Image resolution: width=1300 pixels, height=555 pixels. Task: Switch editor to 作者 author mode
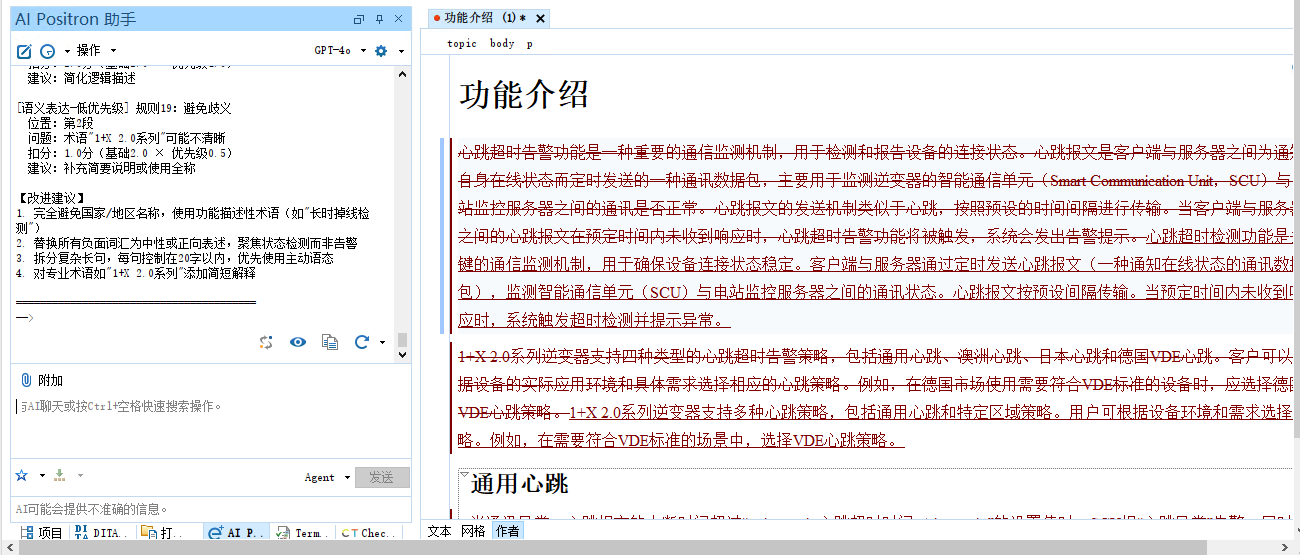pos(507,531)
